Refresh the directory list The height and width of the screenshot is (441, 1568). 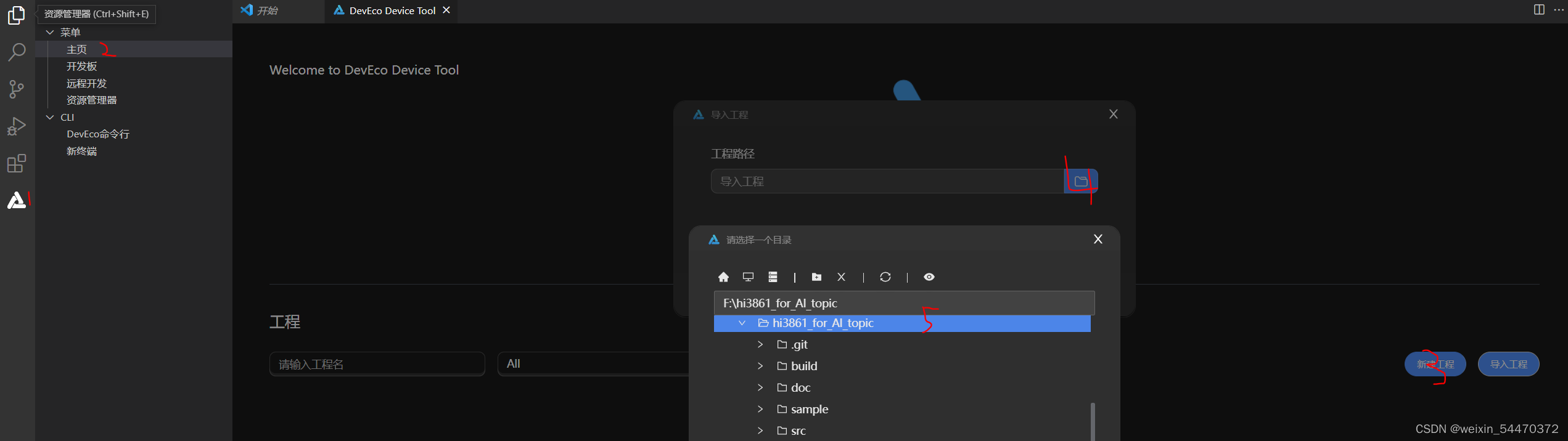tap(885, 277)
